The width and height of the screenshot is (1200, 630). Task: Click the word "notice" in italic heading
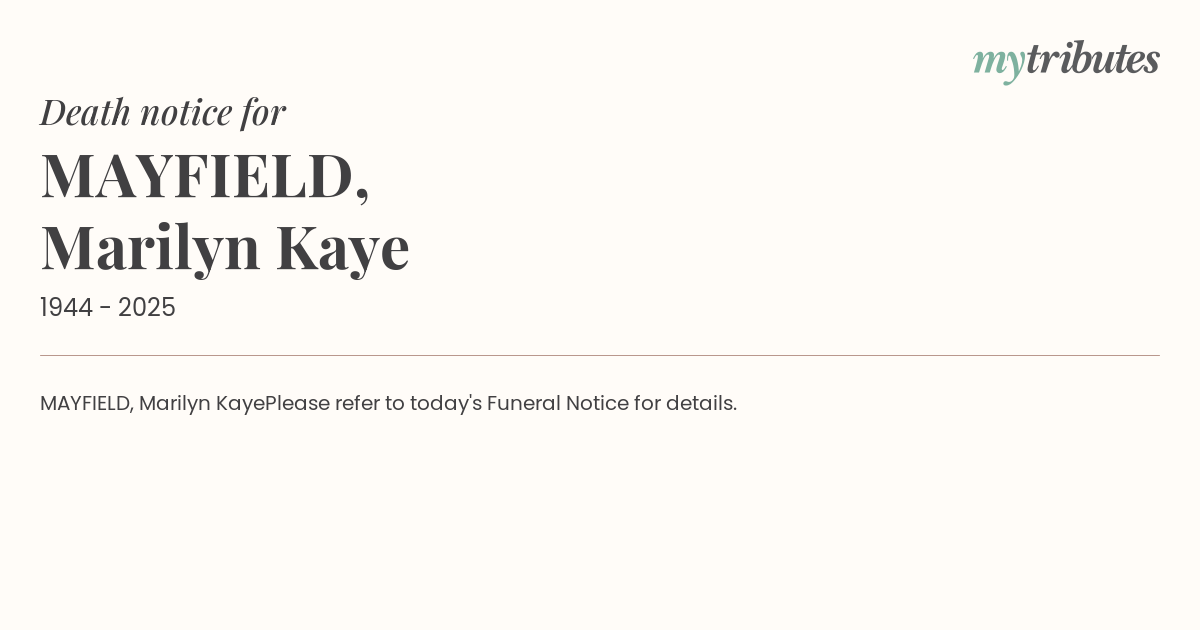point(186,113)
